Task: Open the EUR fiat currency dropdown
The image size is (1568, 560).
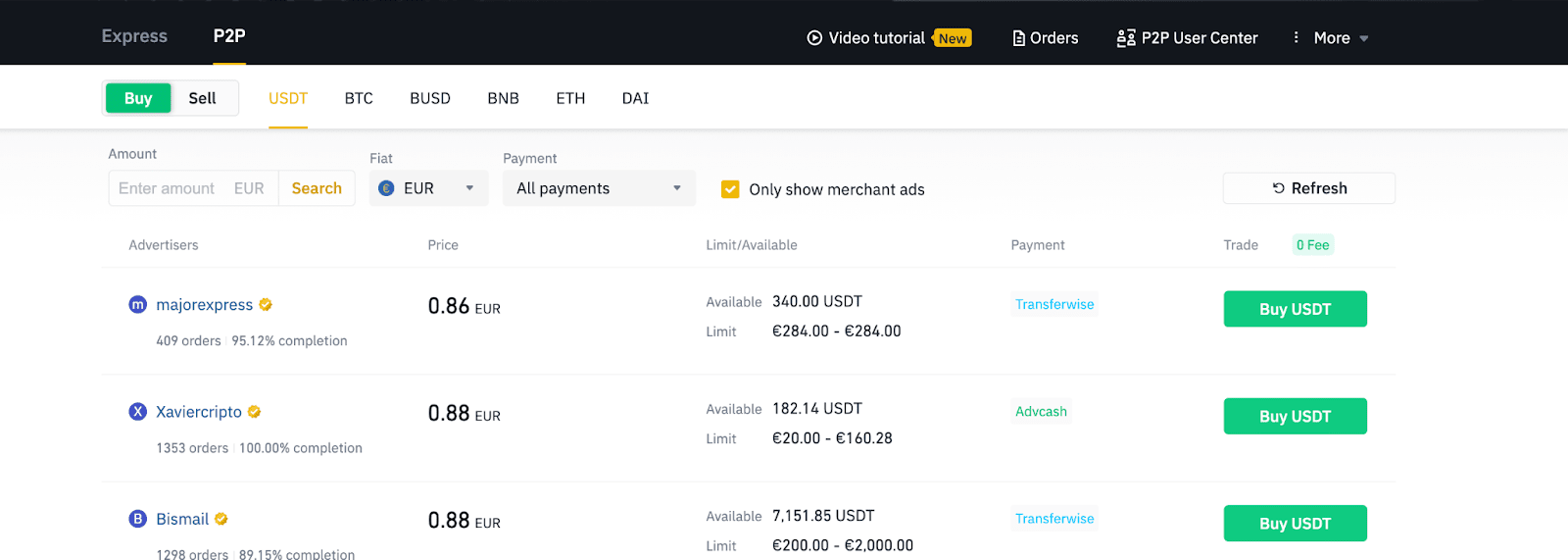Action: click(x=428, y=188)
